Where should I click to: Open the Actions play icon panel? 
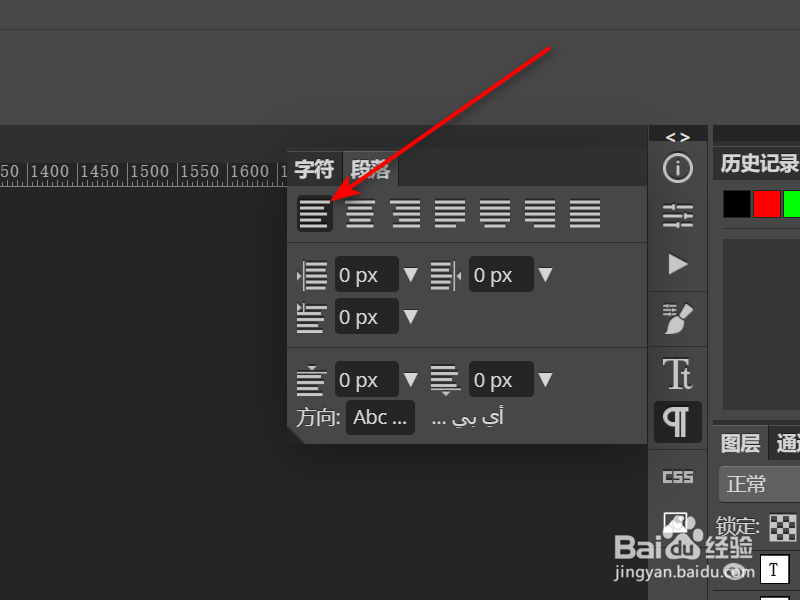pos(678,264)
